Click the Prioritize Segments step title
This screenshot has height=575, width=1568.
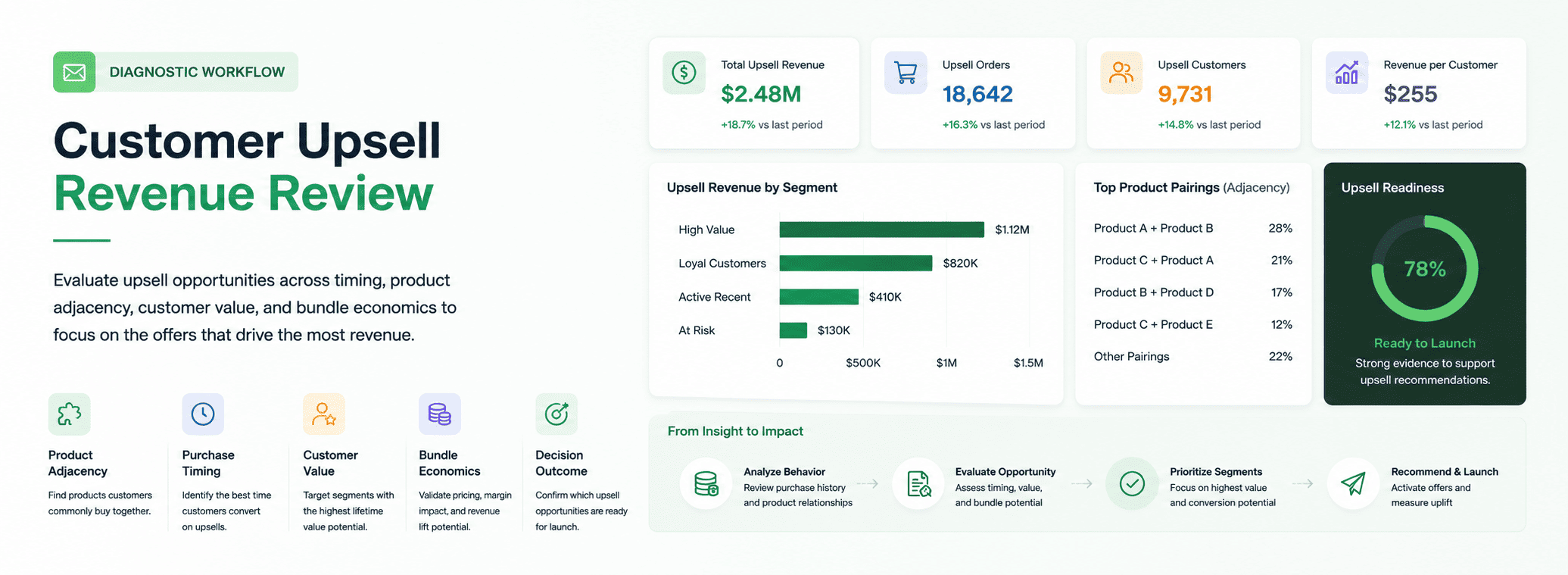point(1216,471)
